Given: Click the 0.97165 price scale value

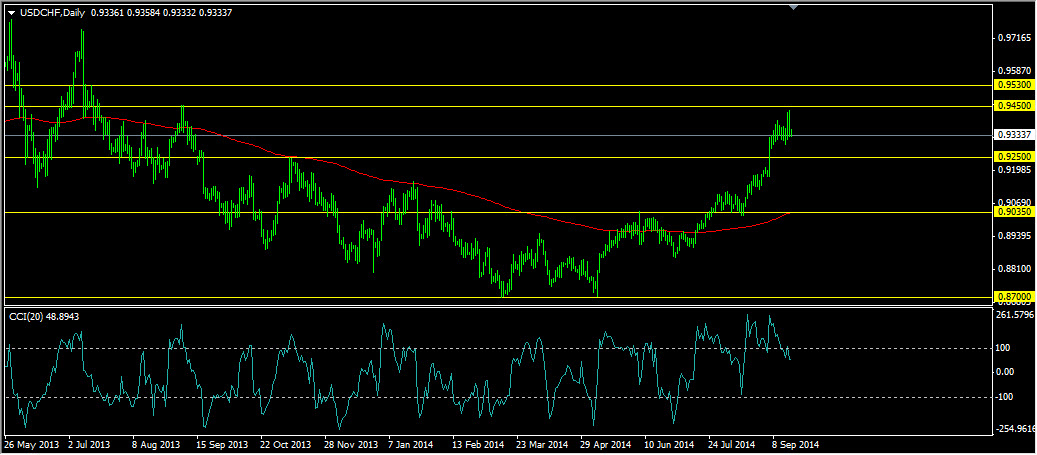Looking at the screenshot, I should coord(1015,38).
